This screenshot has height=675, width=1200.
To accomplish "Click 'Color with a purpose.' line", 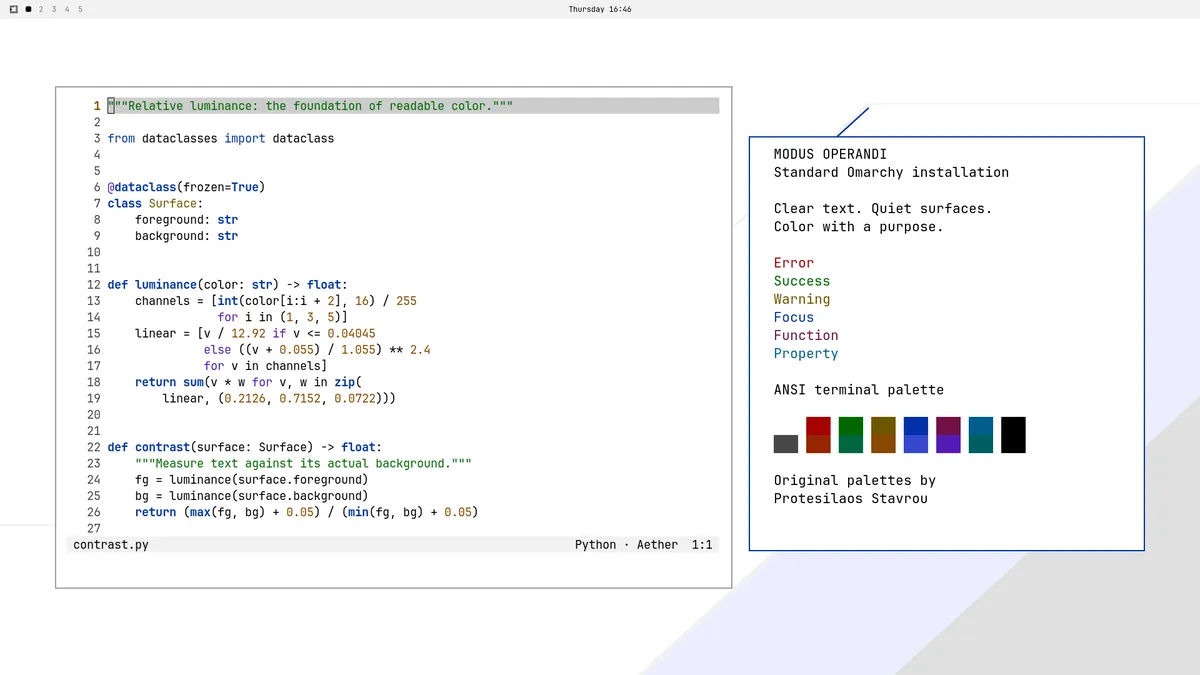I will click(x=859, y=227).
